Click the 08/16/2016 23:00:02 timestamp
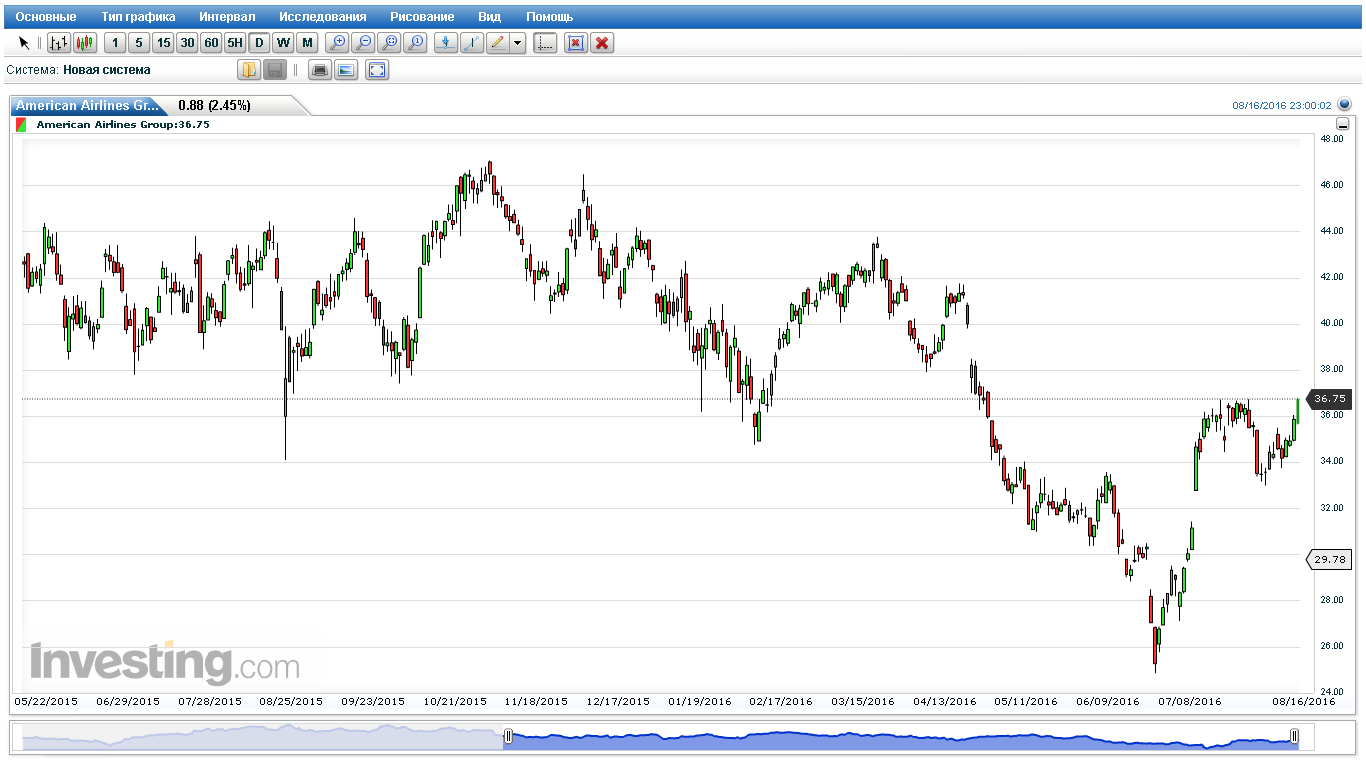Screen dimensions: 1366x768 pos(1281,105)
